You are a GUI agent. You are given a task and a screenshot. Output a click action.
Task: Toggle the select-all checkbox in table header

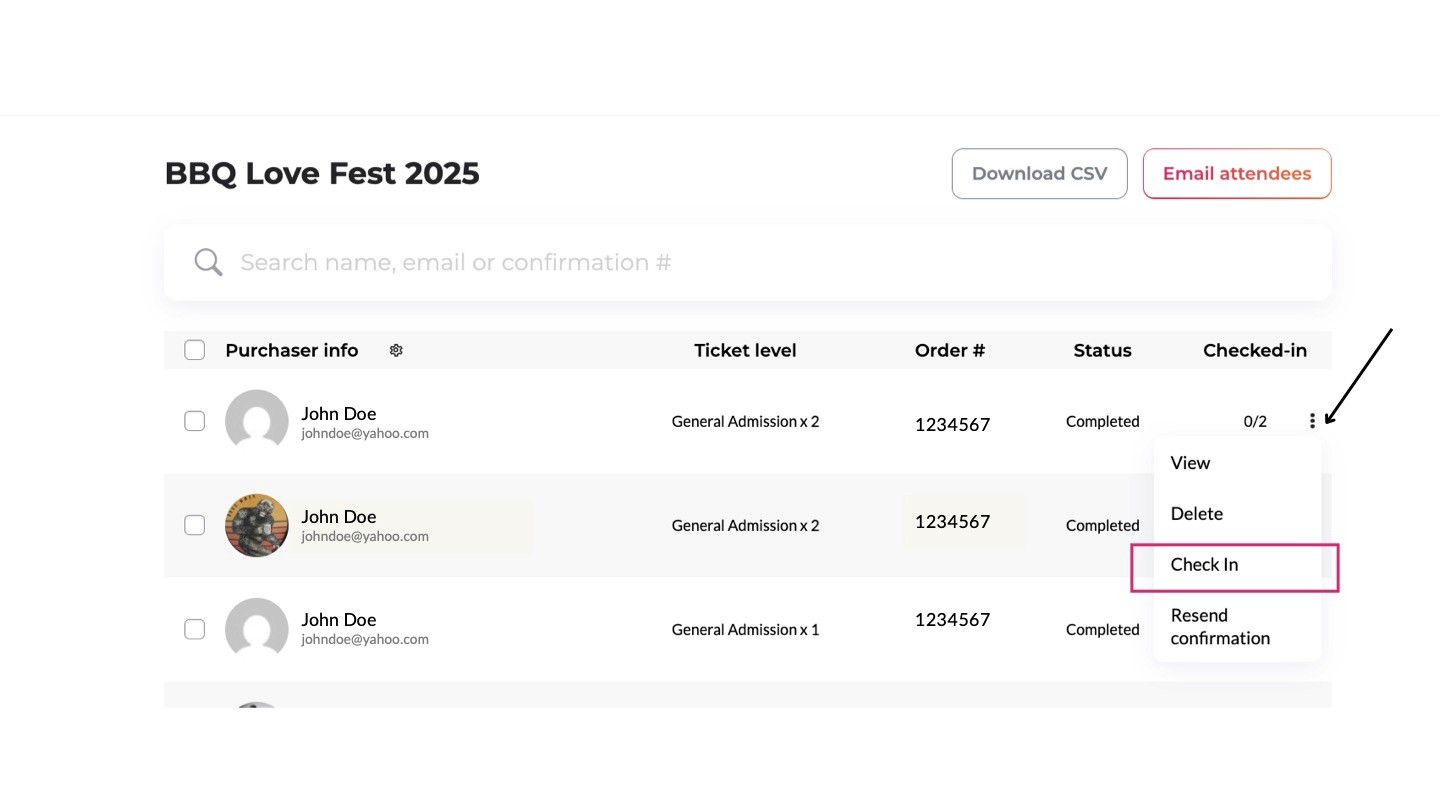(195, 350)
